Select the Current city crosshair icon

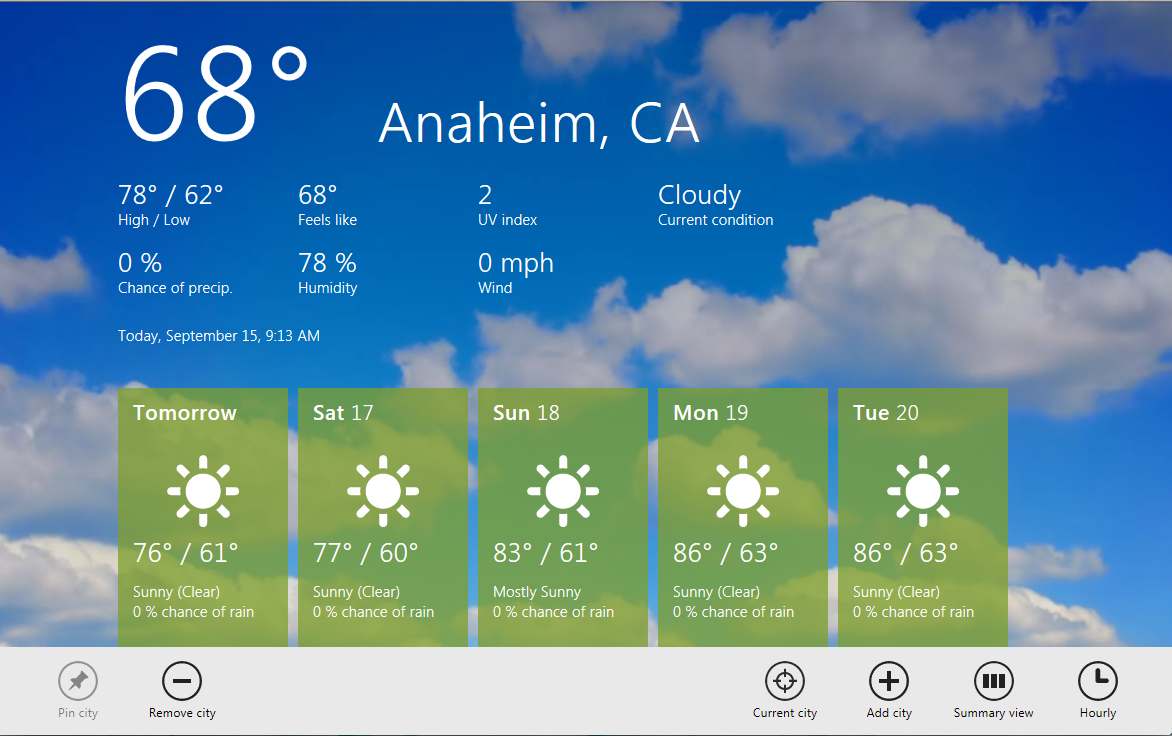[785, 681]
